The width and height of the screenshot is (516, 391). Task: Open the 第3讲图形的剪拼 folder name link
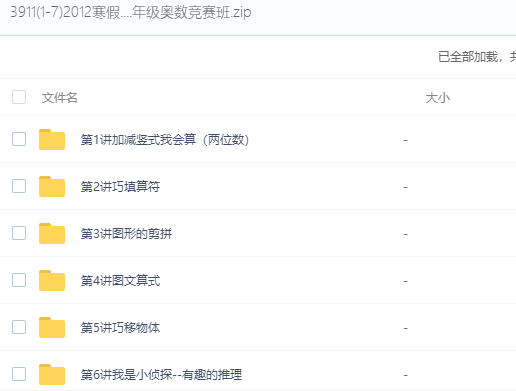click(x=126, y=234)
